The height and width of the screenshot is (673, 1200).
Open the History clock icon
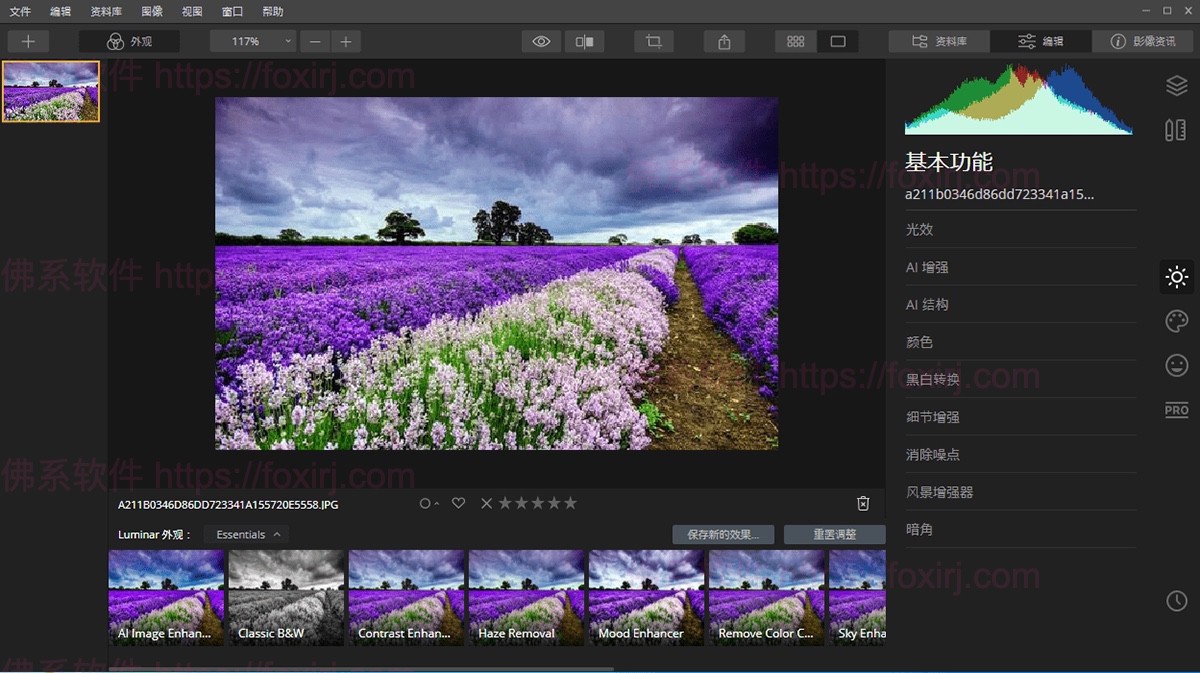pos(1176,600)
